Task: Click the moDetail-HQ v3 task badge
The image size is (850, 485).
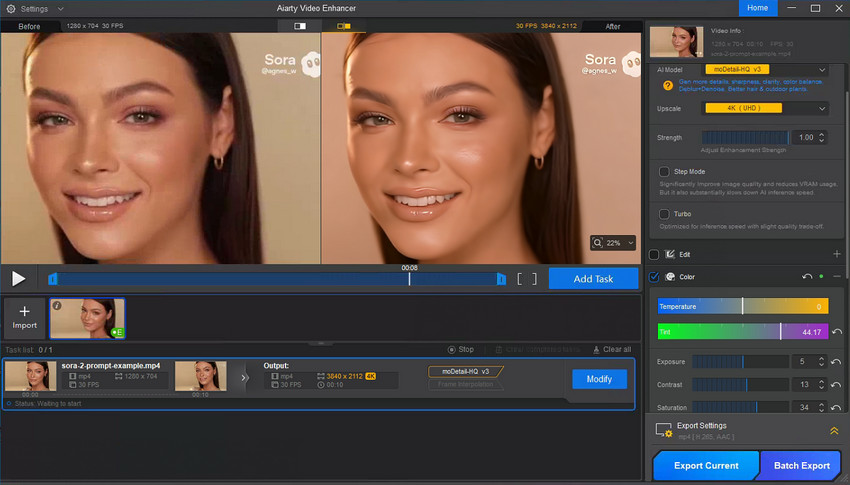Action: (465, 371)
